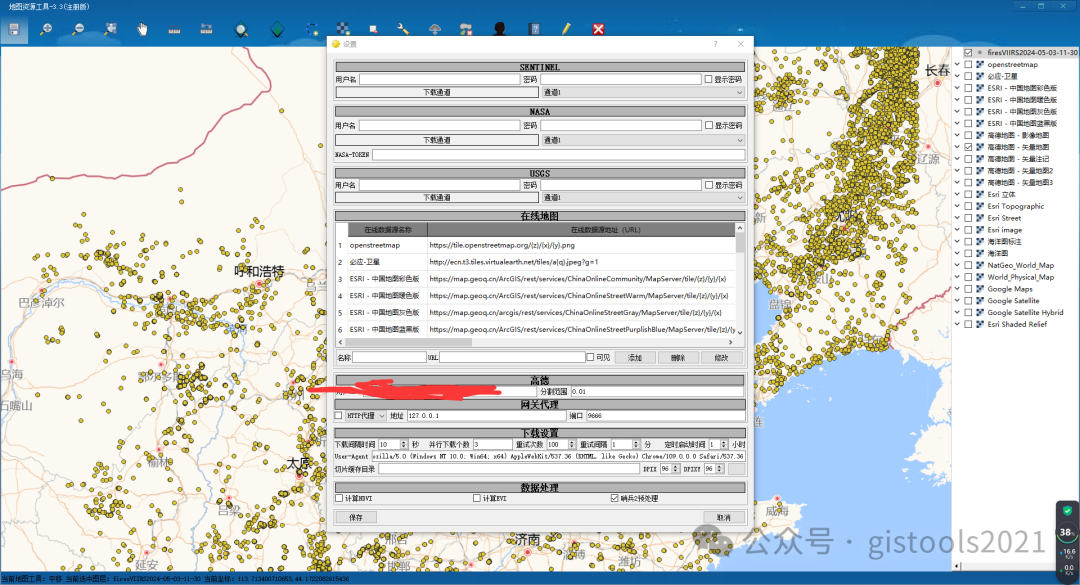1080x585 pixels.
Task: Click SENTINEL 下载通道 button
Action: (x=437, y=92)
